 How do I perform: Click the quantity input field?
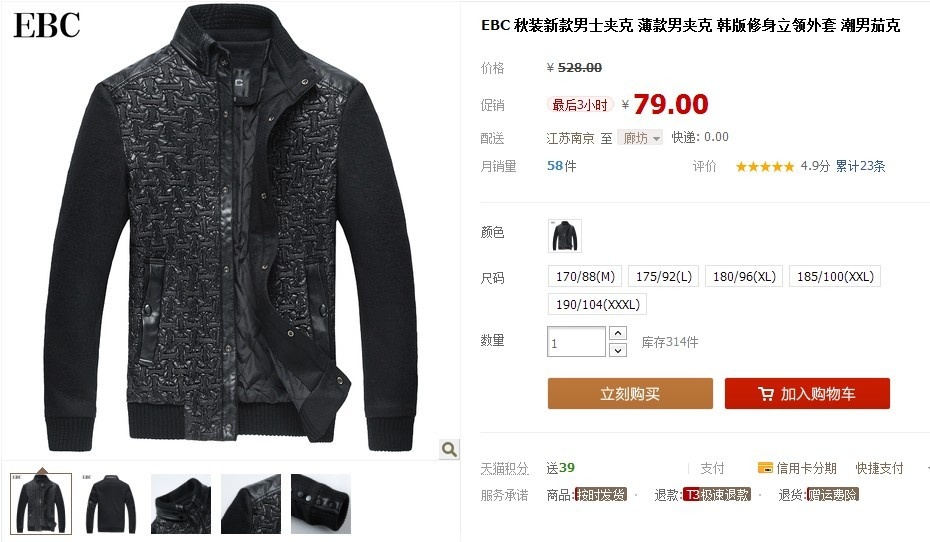click(576, 342)
